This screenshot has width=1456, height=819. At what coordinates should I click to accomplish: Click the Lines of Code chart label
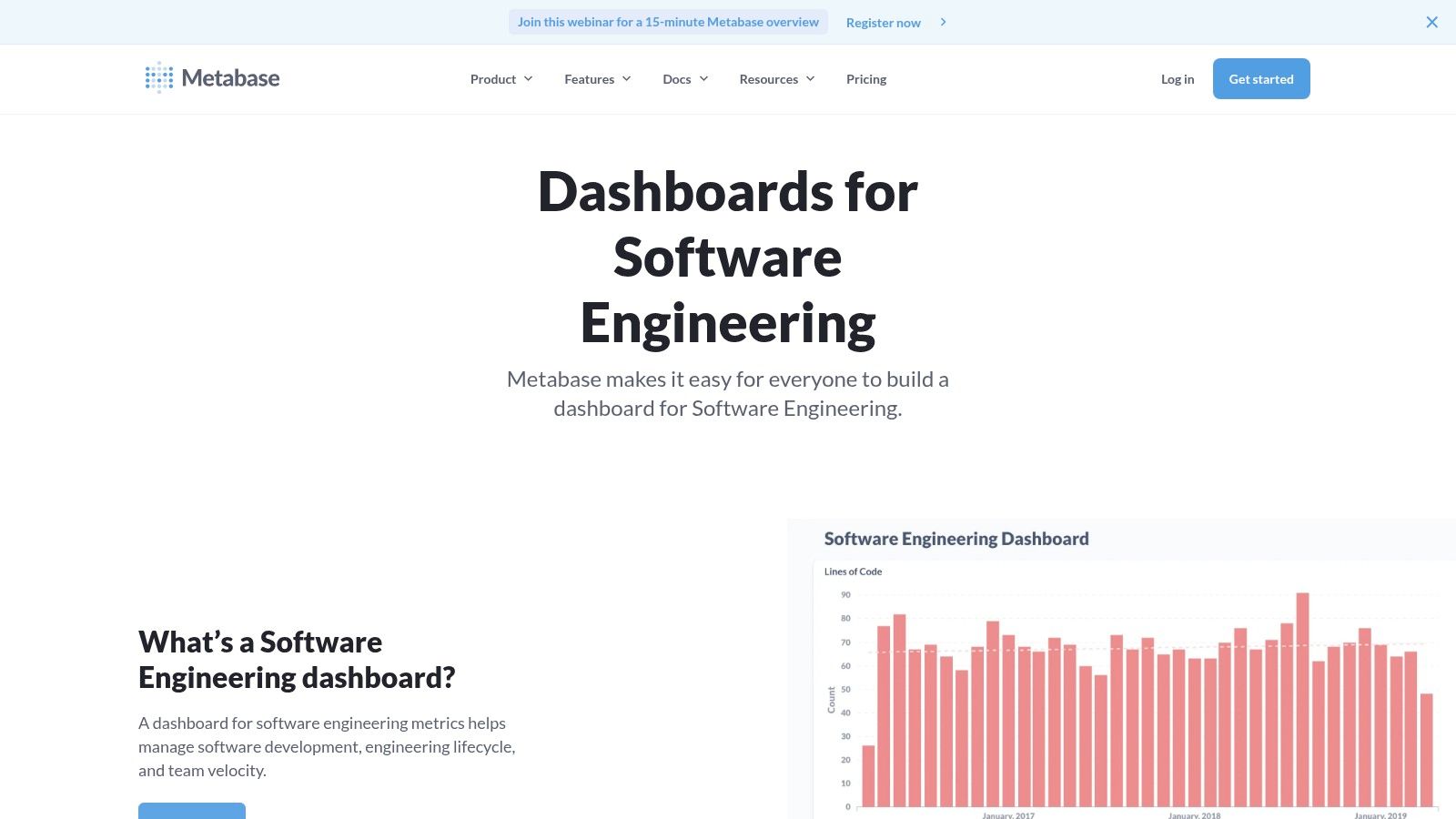point(853,571)
